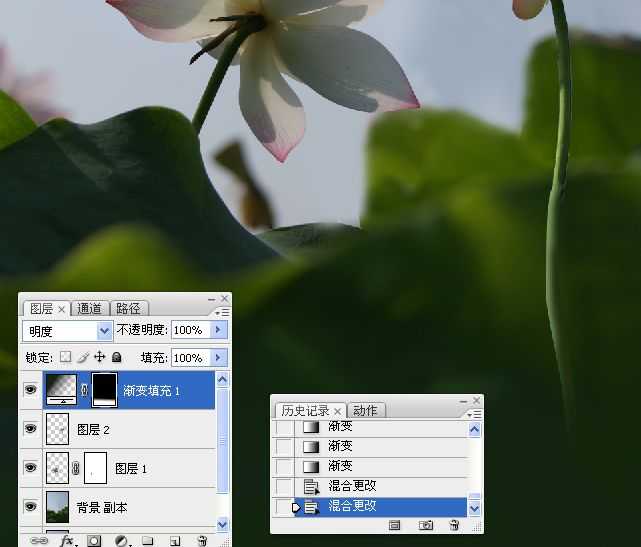This screenshot has width=641, height=547.
Task: Switch to the 通道 tab
Action: point(90,309)
